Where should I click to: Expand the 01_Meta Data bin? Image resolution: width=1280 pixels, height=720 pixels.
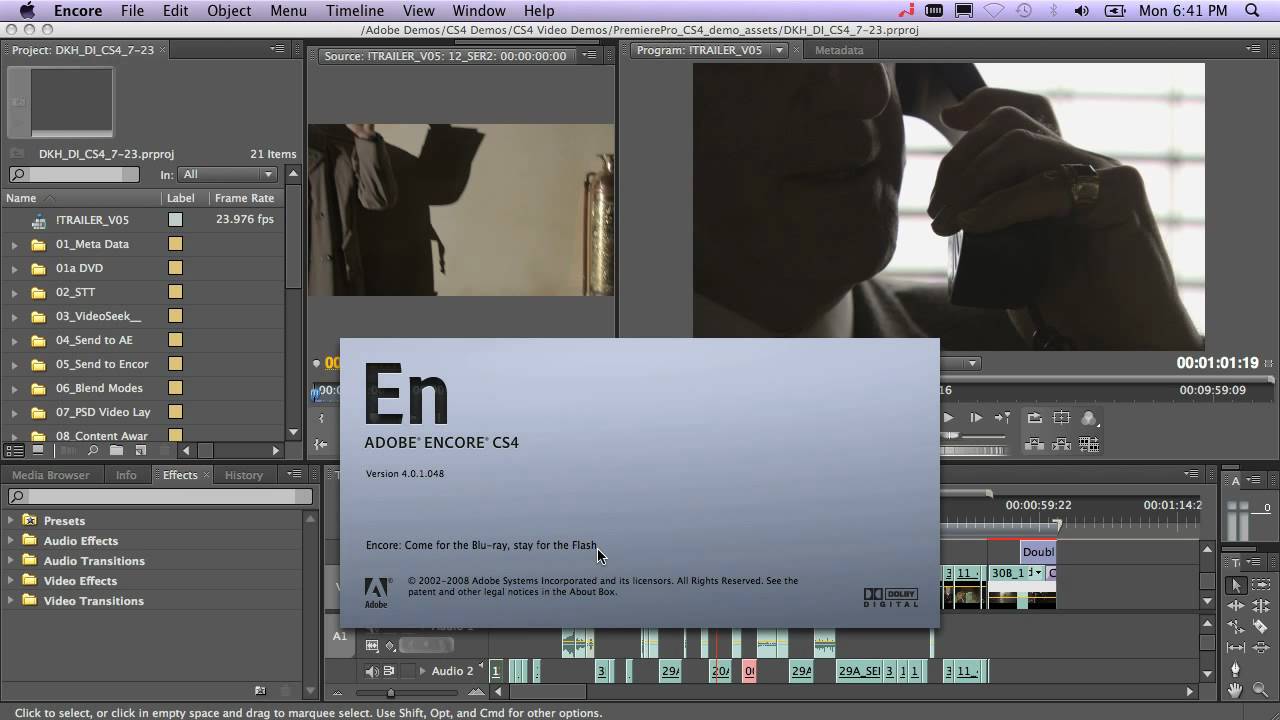pos(14,244)
